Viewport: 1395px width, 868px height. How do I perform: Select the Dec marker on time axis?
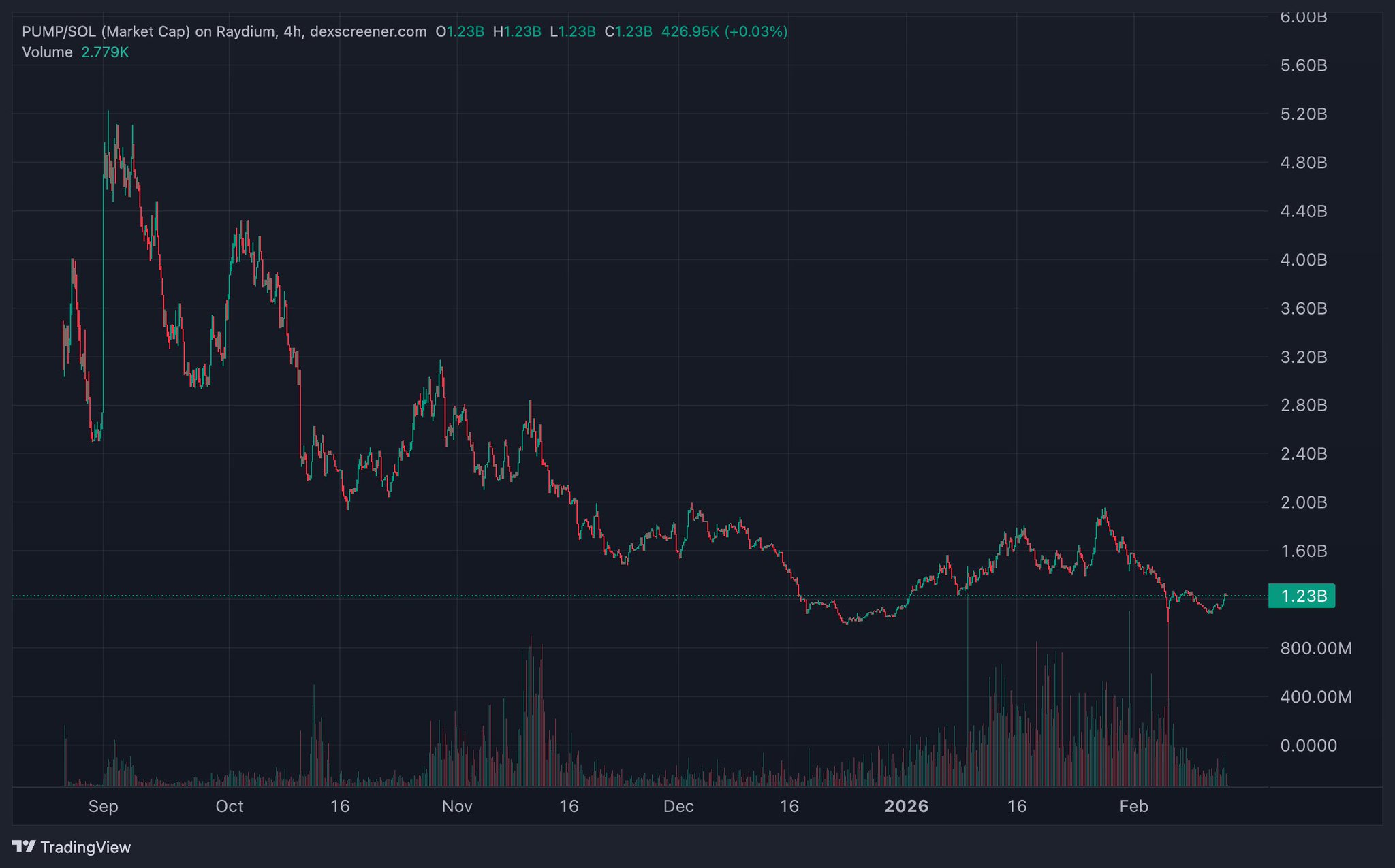point(678,807)
